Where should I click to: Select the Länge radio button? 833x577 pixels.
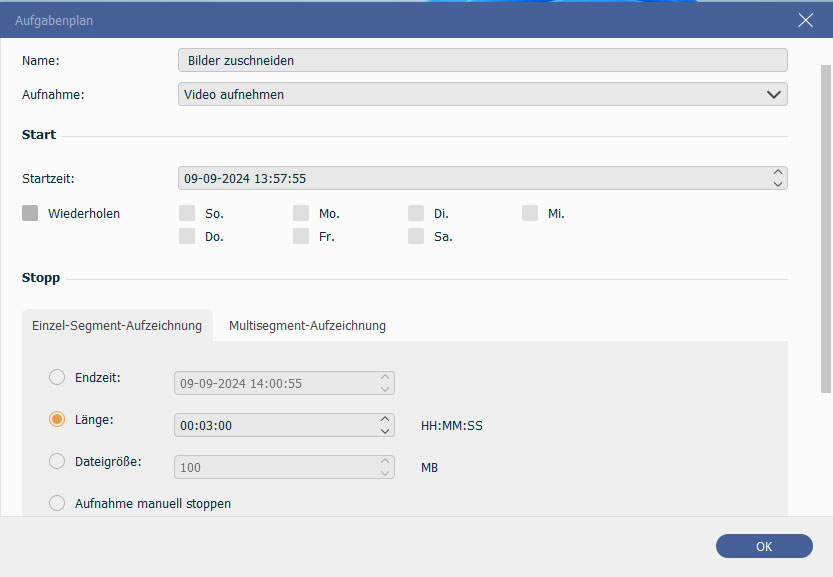pyautogui.click(x=57, y=419)
